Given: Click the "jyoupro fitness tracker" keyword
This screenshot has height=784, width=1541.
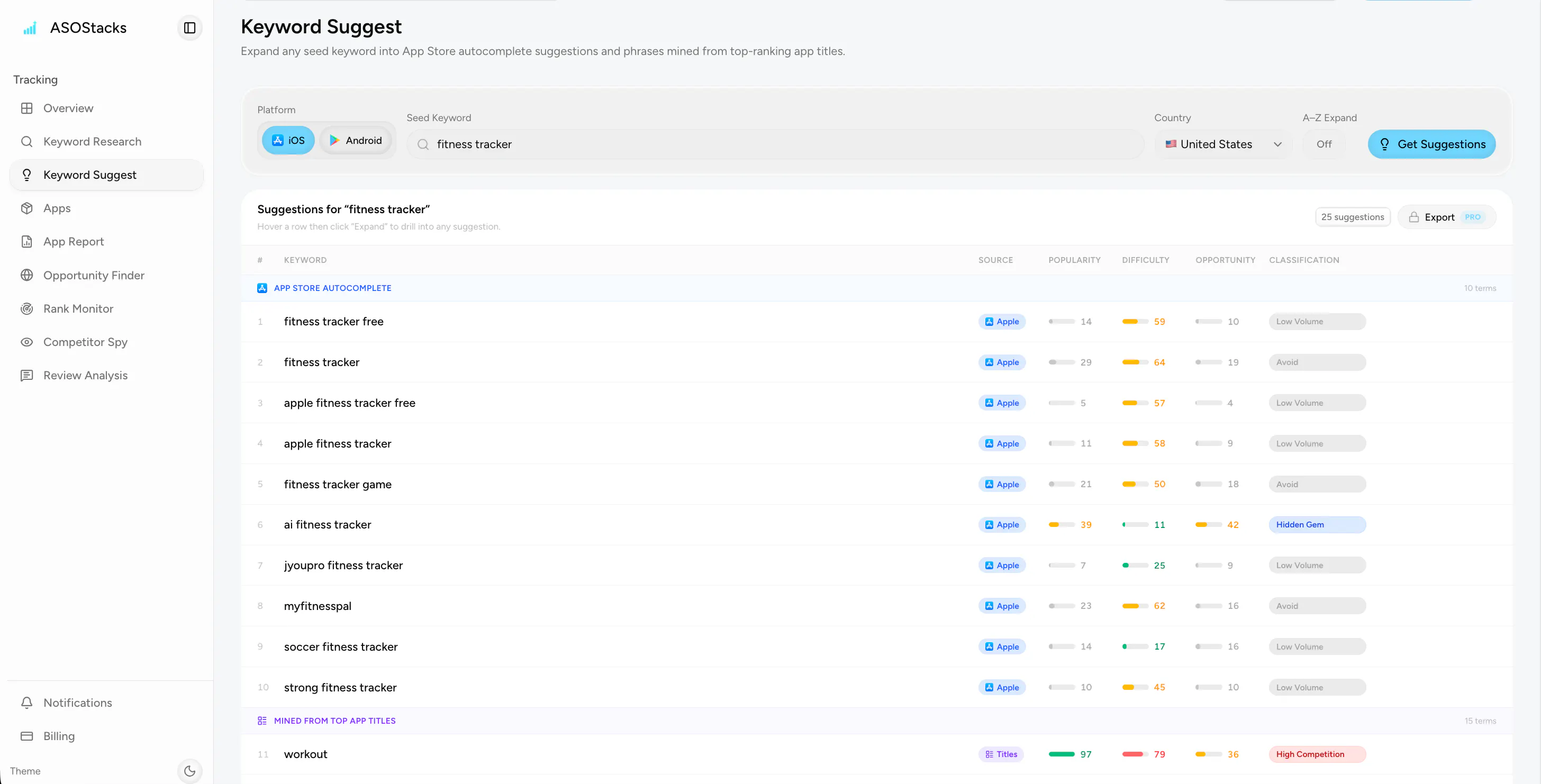Looking at the screenshot, I should pyautogui.click(x=343, y=566).
